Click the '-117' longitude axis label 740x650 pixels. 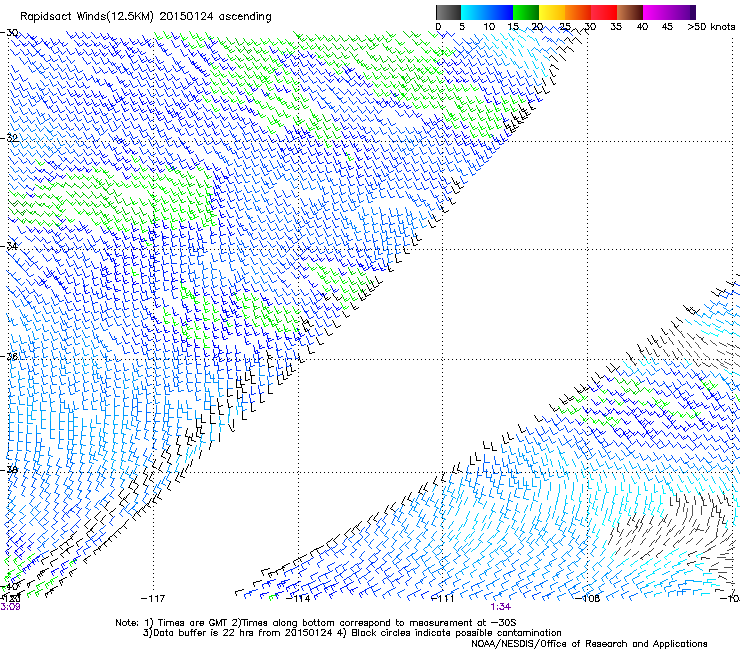point(153,599)
